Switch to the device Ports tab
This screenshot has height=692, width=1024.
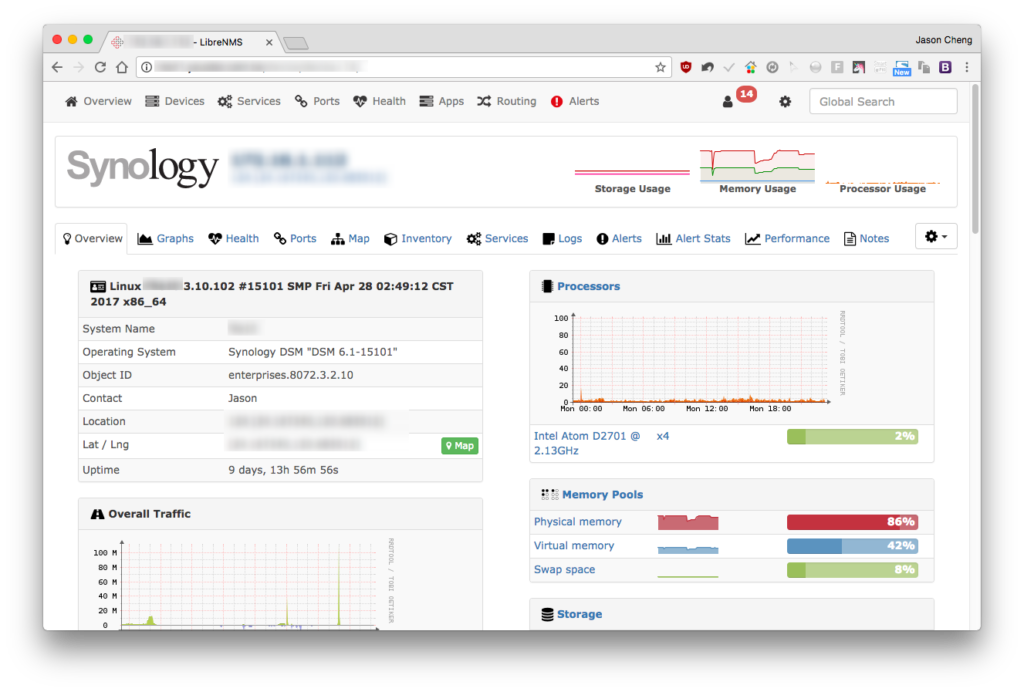click(295, 238)
